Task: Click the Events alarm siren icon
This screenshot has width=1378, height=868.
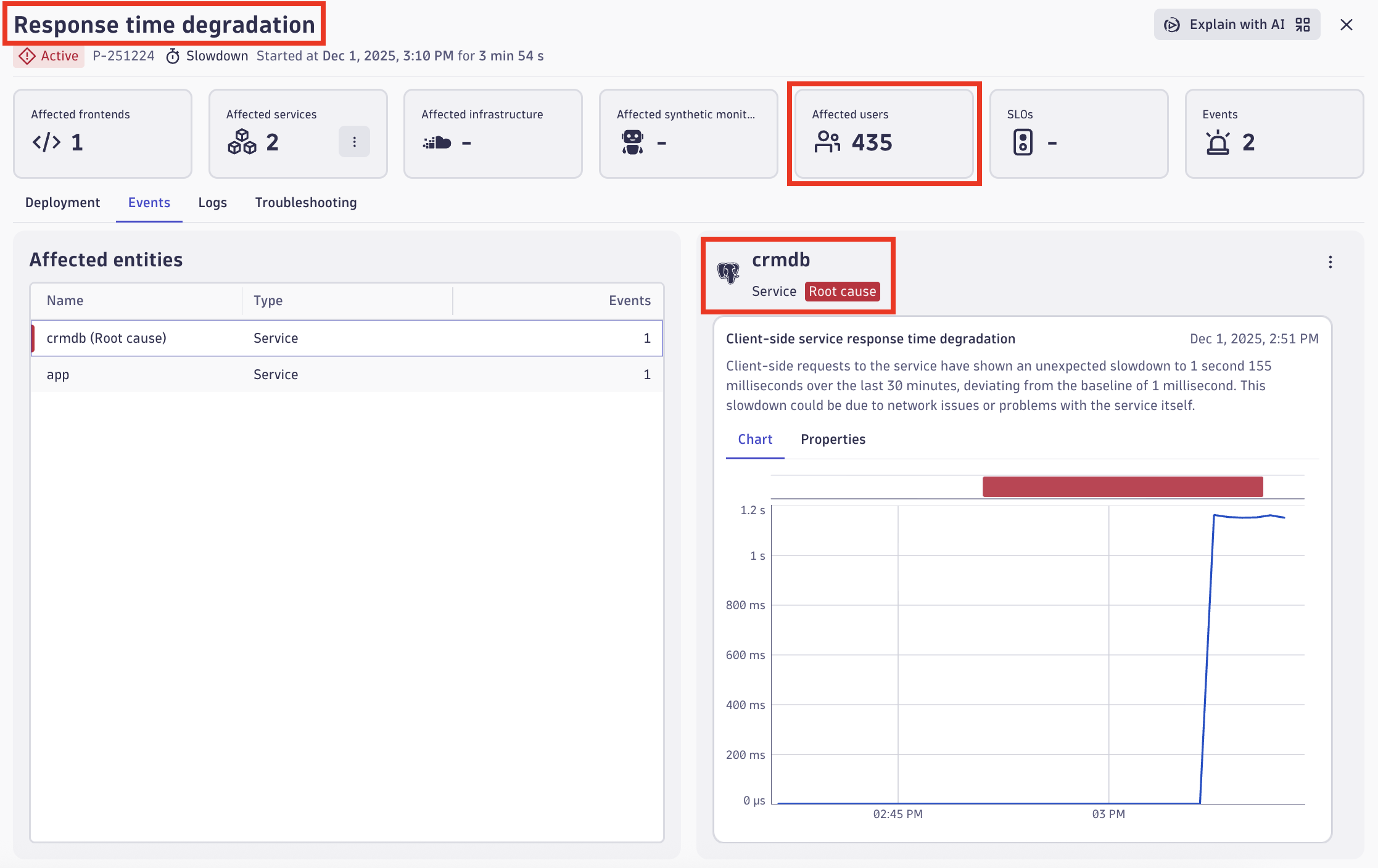Action: tap(1218, 142)
